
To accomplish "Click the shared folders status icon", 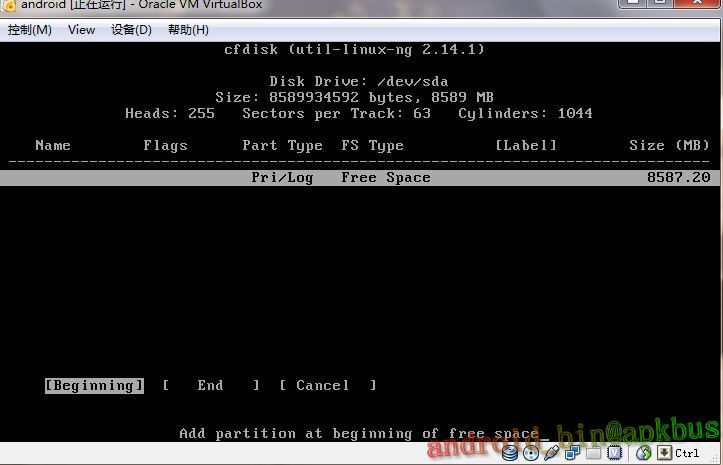I will pyautogui.click(x=593, y=453).
